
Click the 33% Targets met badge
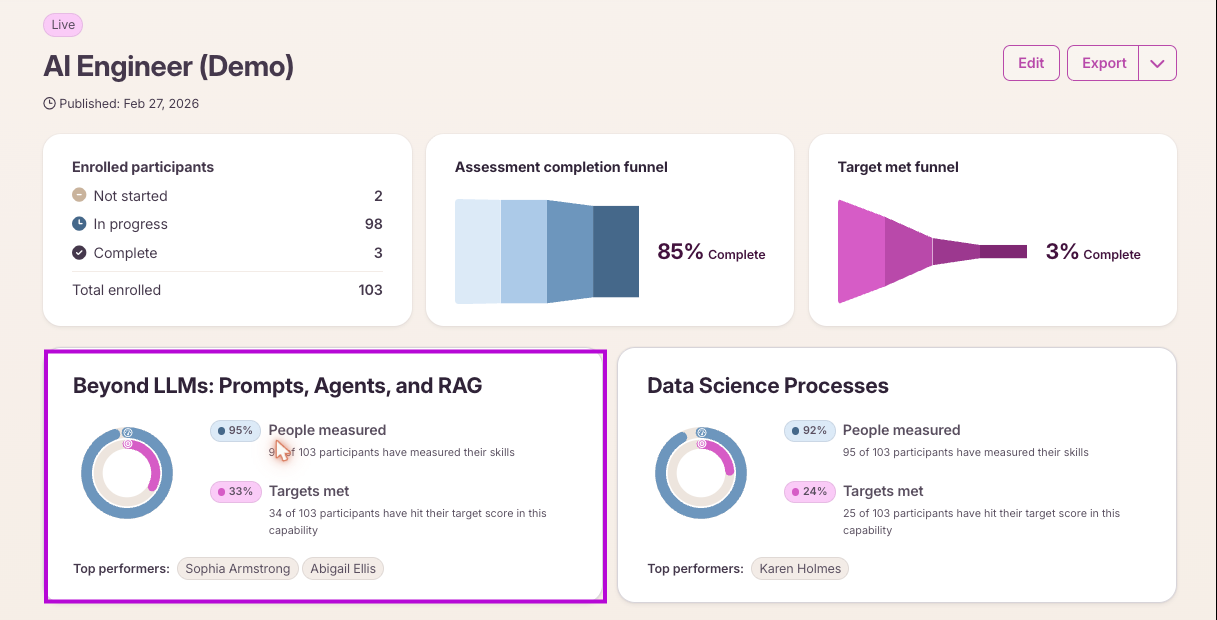point(235,492)
